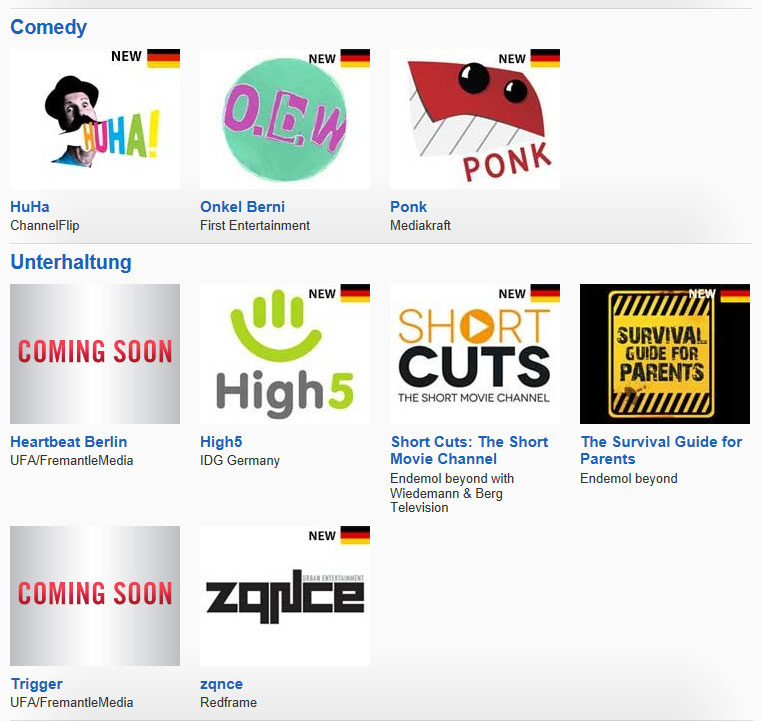Open Short Cuts: The Short Movie Channel link

(469, 450)
